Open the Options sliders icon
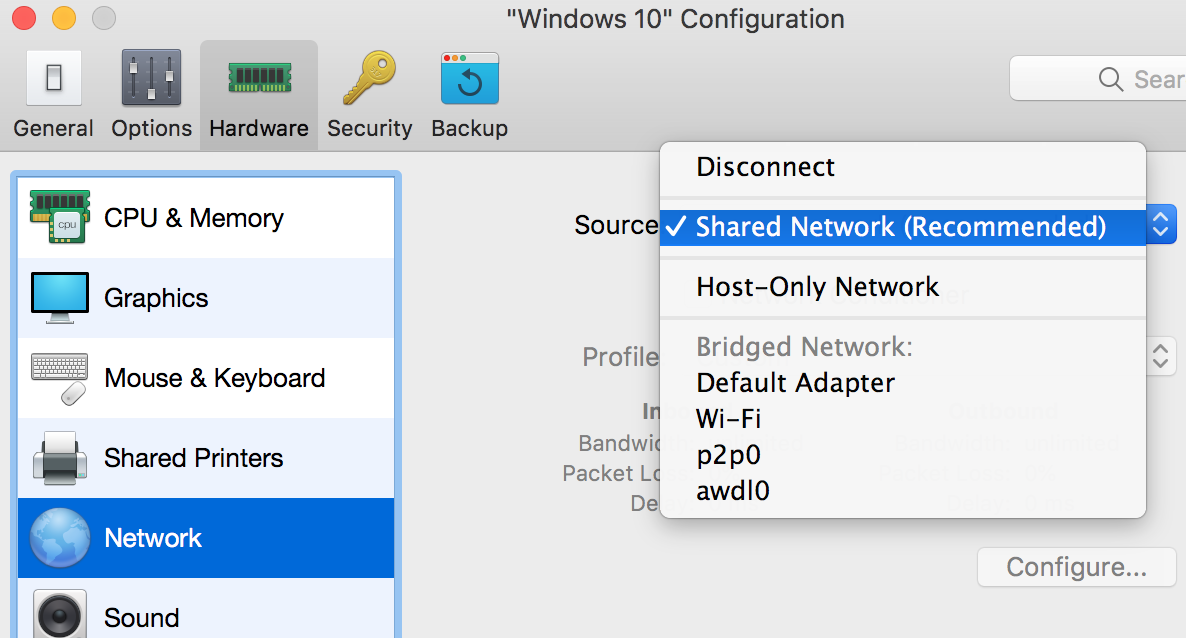1186x638 pixels. point(151,79)
